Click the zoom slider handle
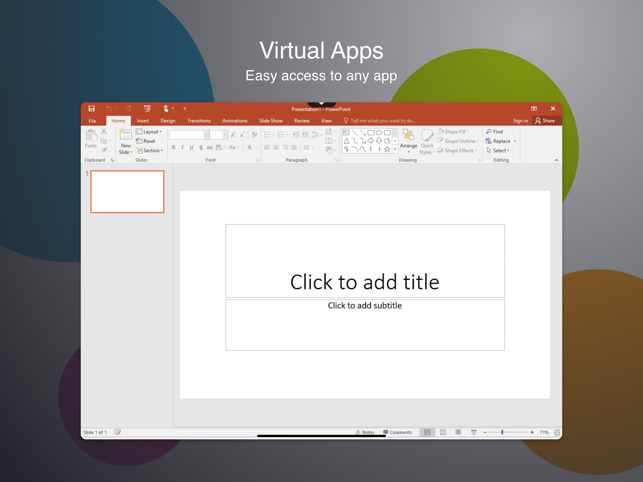This screenshot has width=643, height=482. coord(502,432)
